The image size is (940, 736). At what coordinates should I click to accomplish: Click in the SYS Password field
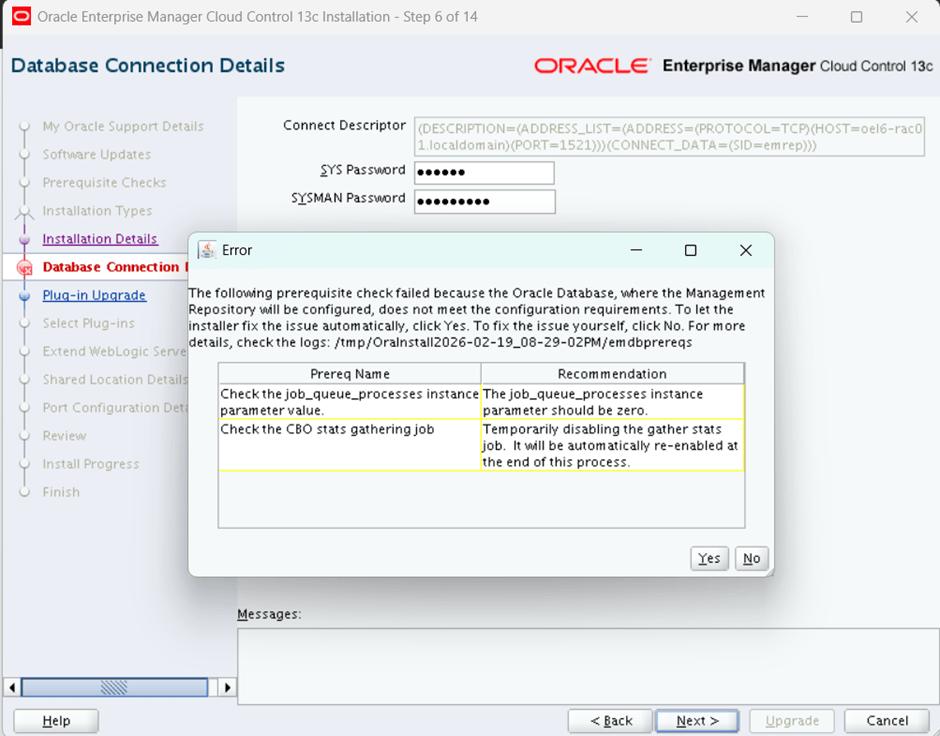[484, 173]
